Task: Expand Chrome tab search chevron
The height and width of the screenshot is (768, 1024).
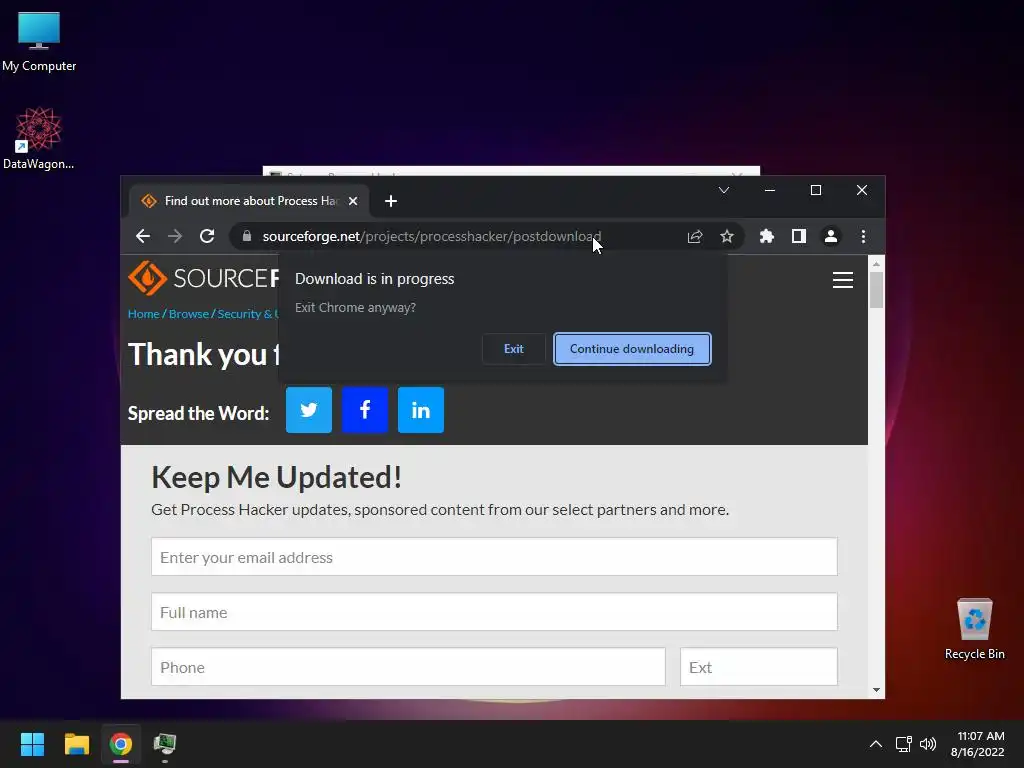Action: [724, 190]
